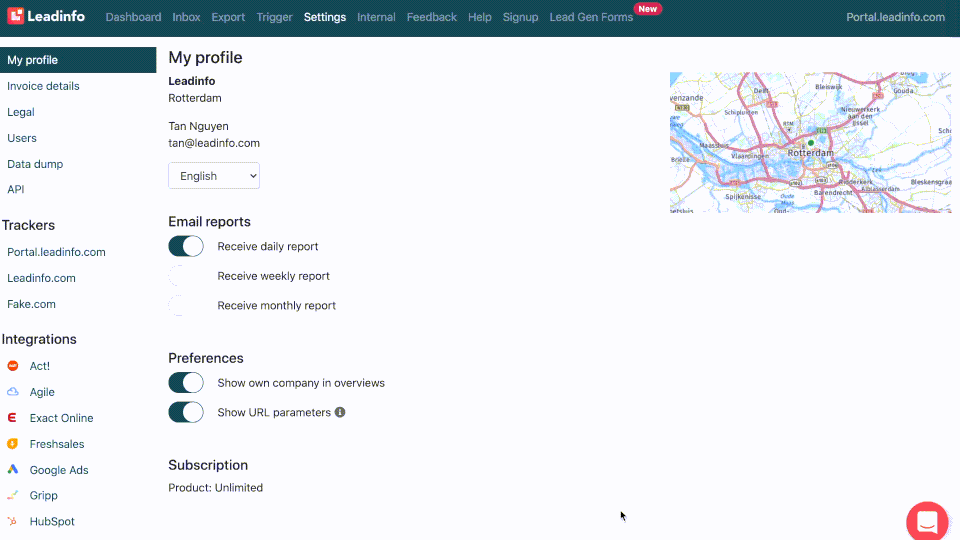The image size is (960, 540).
Task: Click the Rotterdam map thumbnail
Action: click(811, 143)
